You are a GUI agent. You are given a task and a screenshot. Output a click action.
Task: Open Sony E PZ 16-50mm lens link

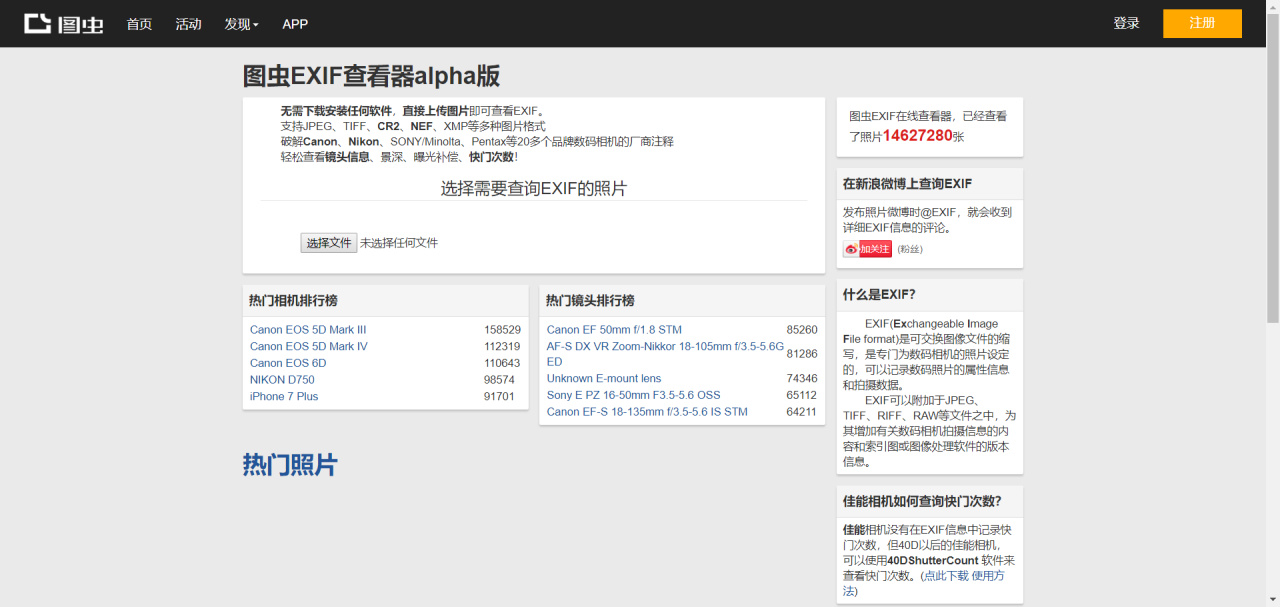pos(633,395)
